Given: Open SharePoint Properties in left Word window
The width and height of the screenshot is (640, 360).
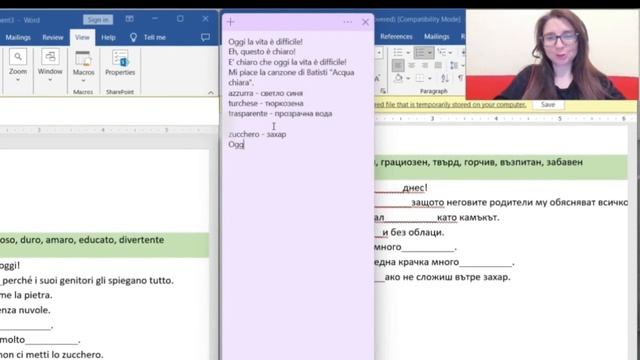Looking at the screenshot, I should click(x=120, y=62).
